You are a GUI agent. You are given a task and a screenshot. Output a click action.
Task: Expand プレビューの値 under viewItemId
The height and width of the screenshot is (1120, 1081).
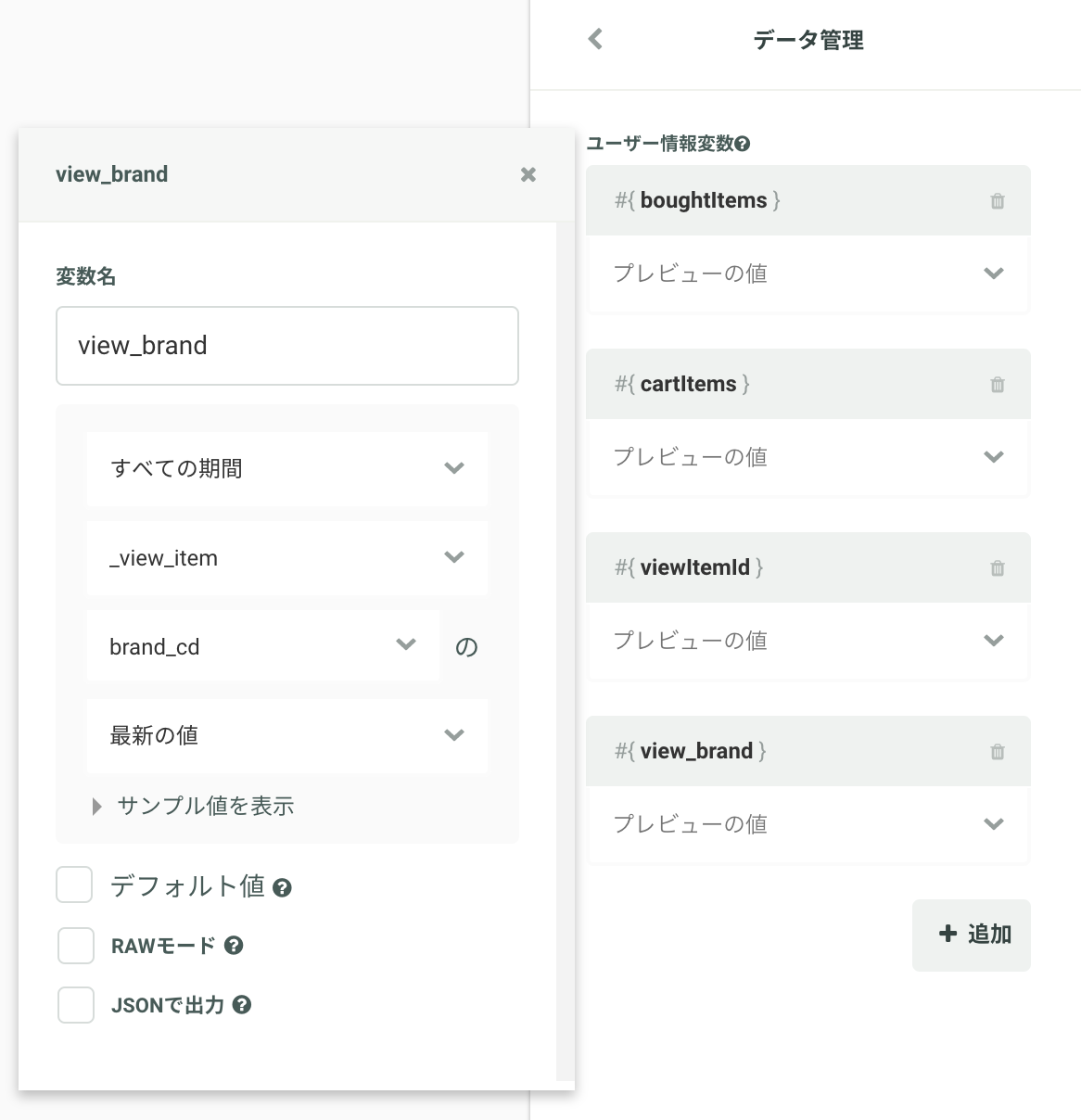click(808, 641)
